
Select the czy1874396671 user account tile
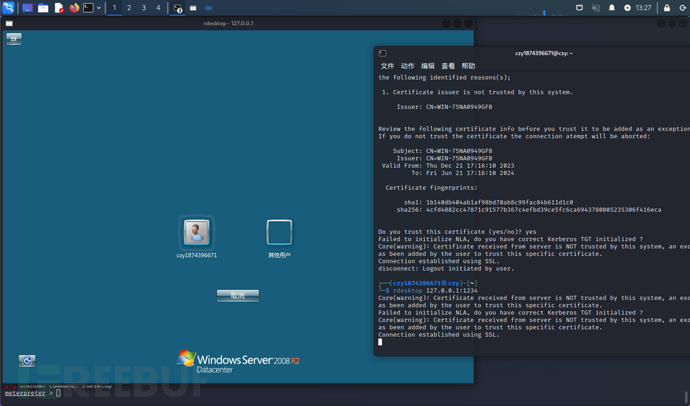[x=196, y=233]
